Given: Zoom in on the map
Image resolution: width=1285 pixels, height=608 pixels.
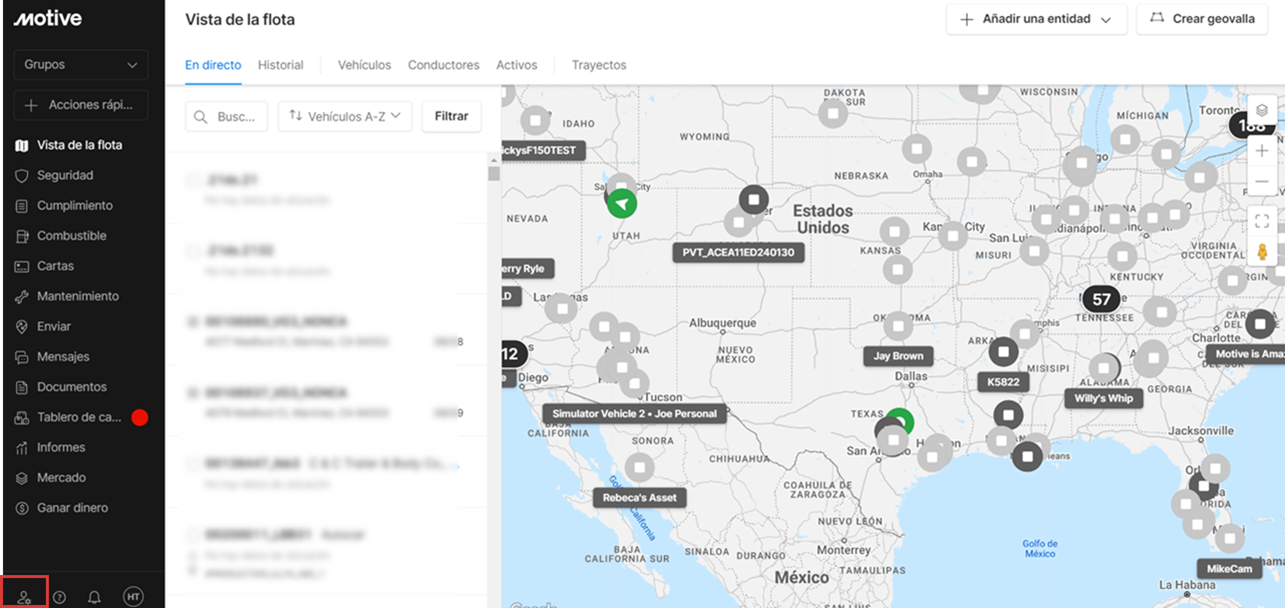Looking at the screenshot, I should click(1262, 151).
